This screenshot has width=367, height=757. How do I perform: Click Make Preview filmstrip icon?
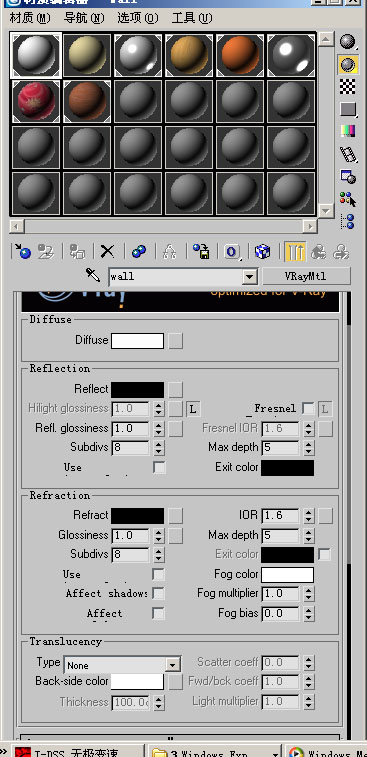click(348, 154)
